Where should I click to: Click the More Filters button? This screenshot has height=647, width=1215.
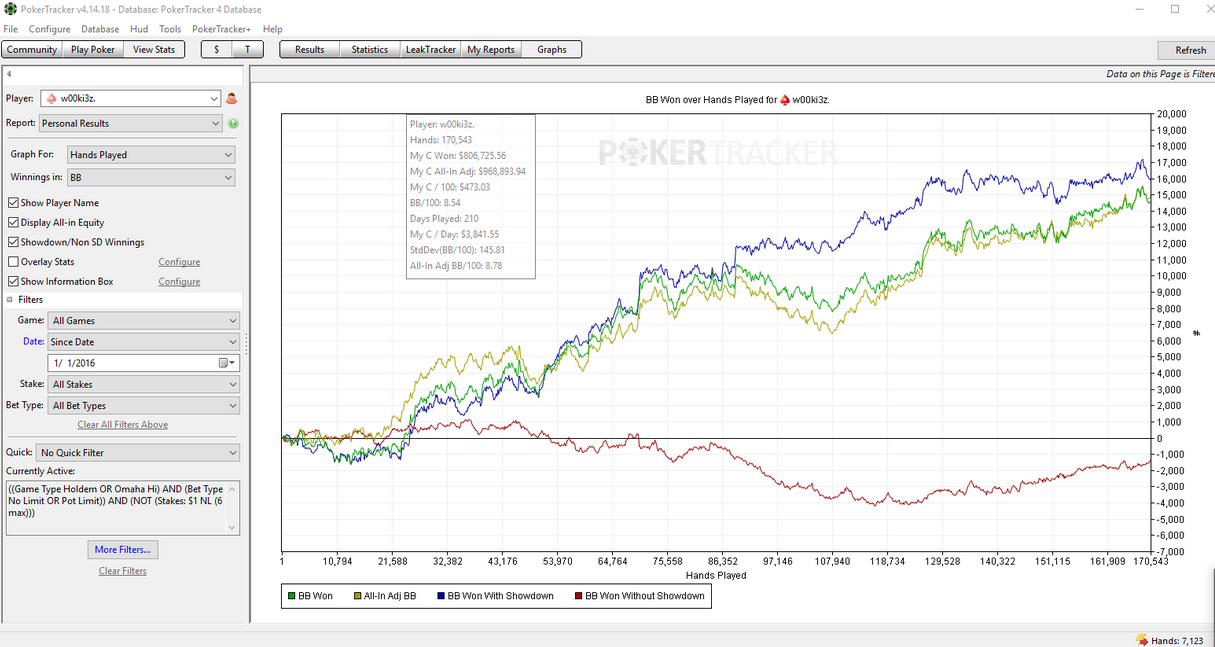[123, 550]
